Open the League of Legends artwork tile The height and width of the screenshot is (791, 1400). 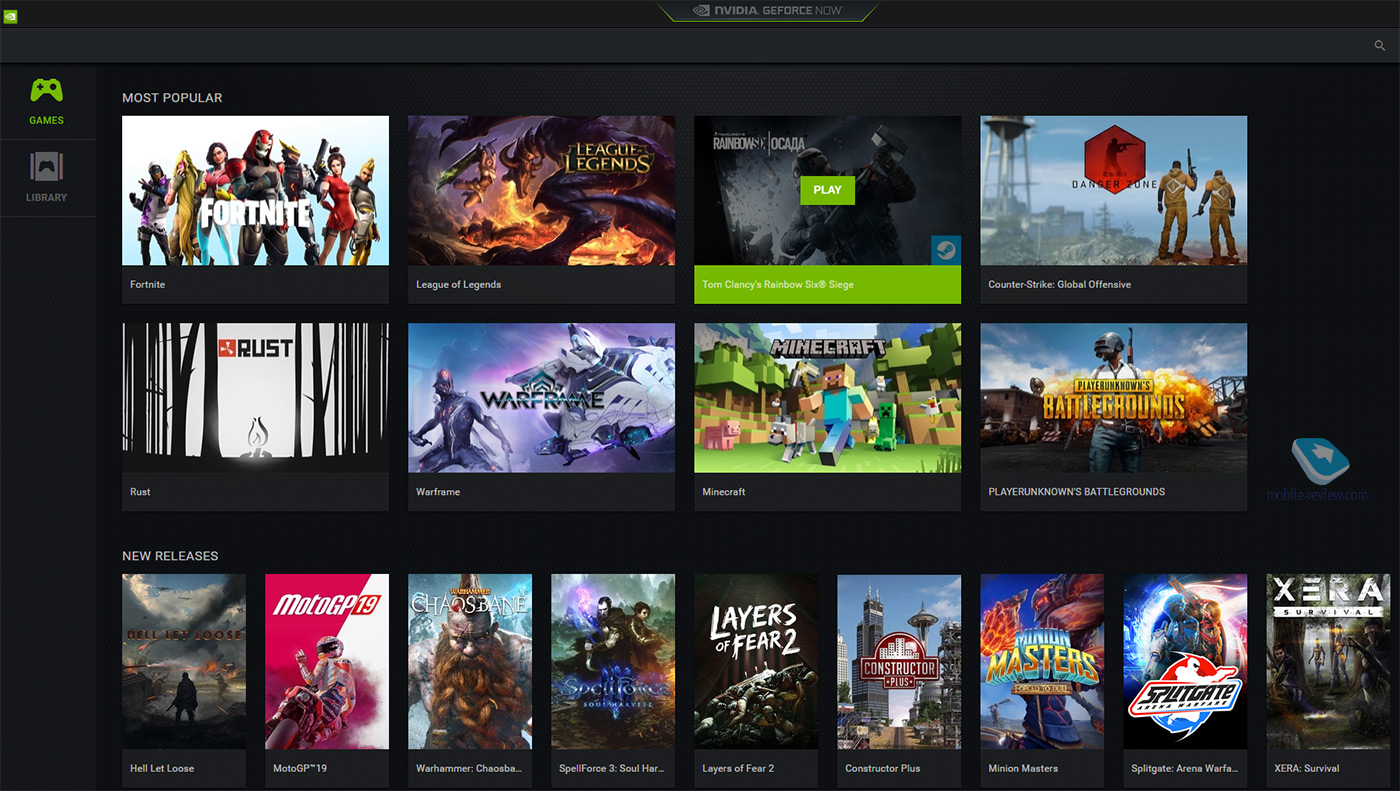tap(541, 190)
